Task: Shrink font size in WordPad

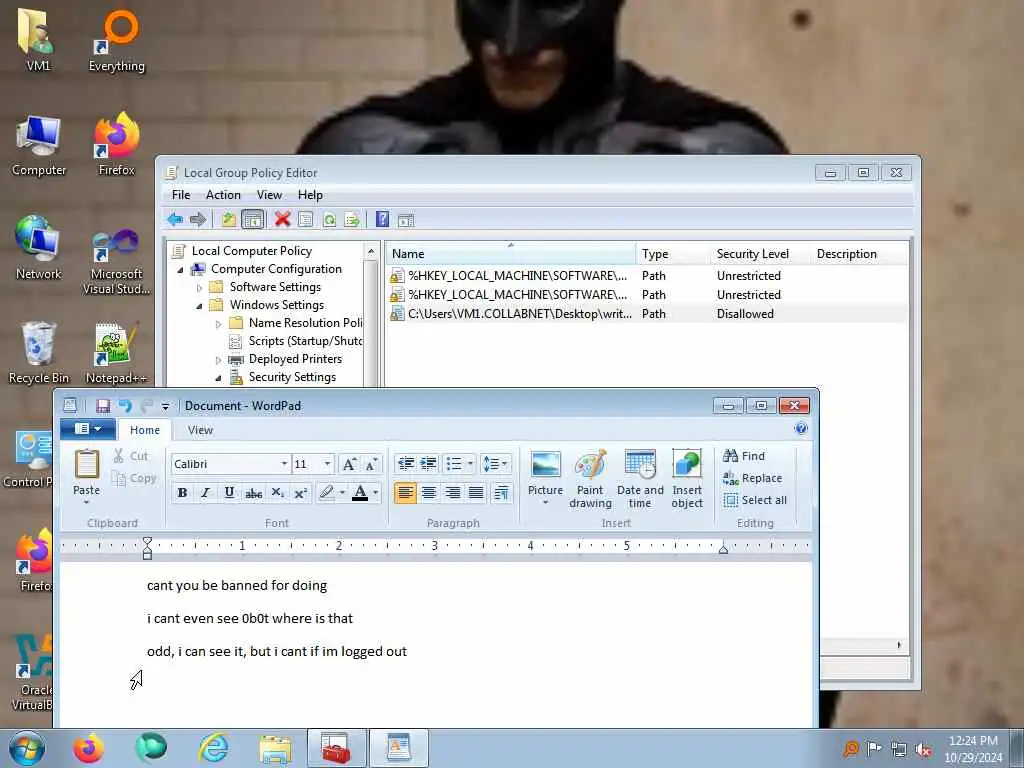Action: (372, 464)
